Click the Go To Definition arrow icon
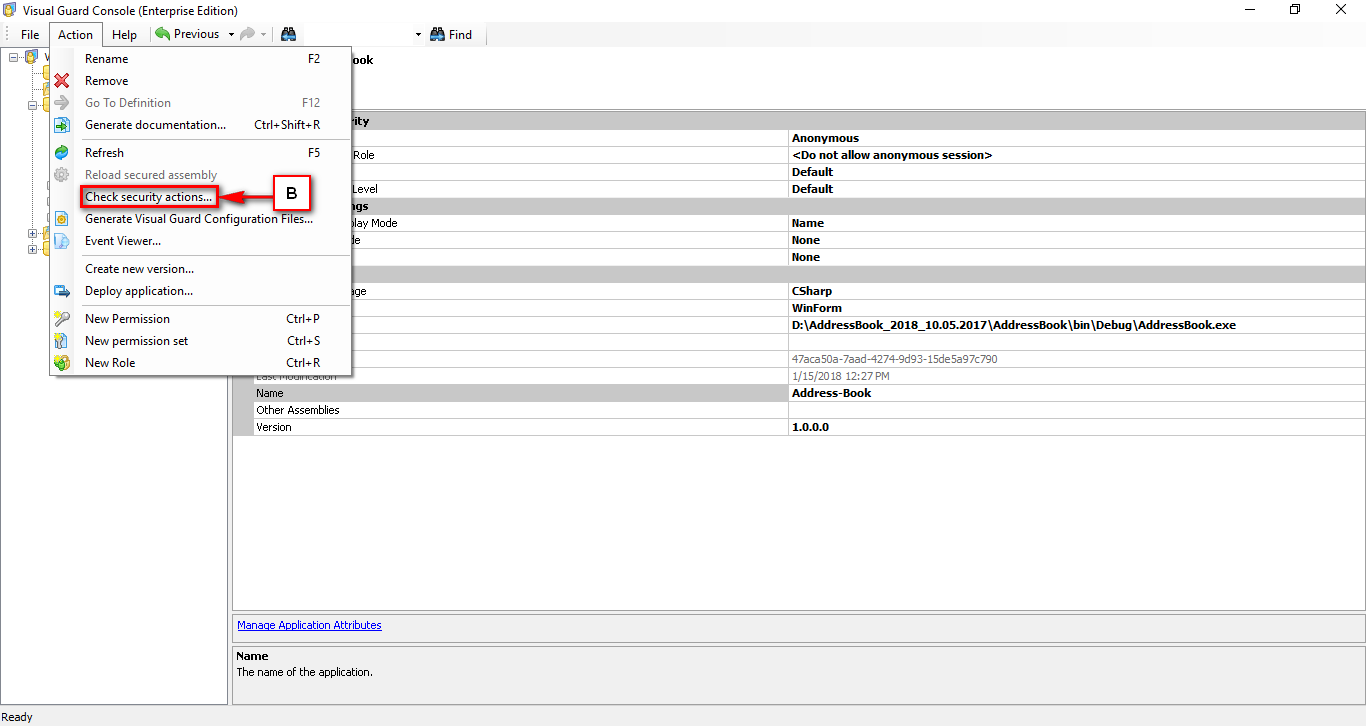Image resolution: width=1366 pixels, height=726 pixels. click(62, 103)
